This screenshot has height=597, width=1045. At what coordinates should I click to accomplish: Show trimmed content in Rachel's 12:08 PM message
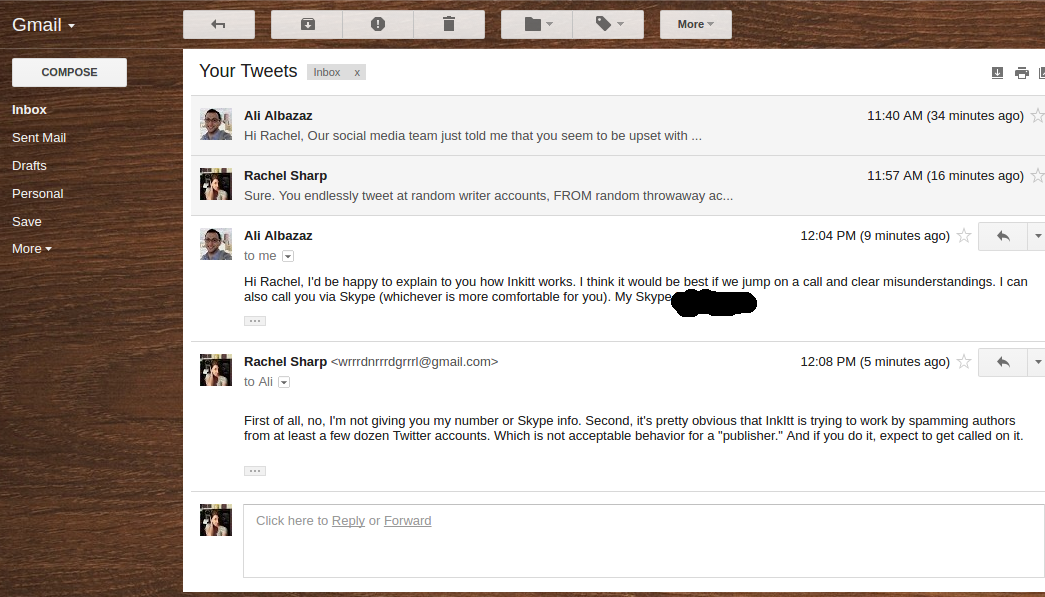coord(254,470)
